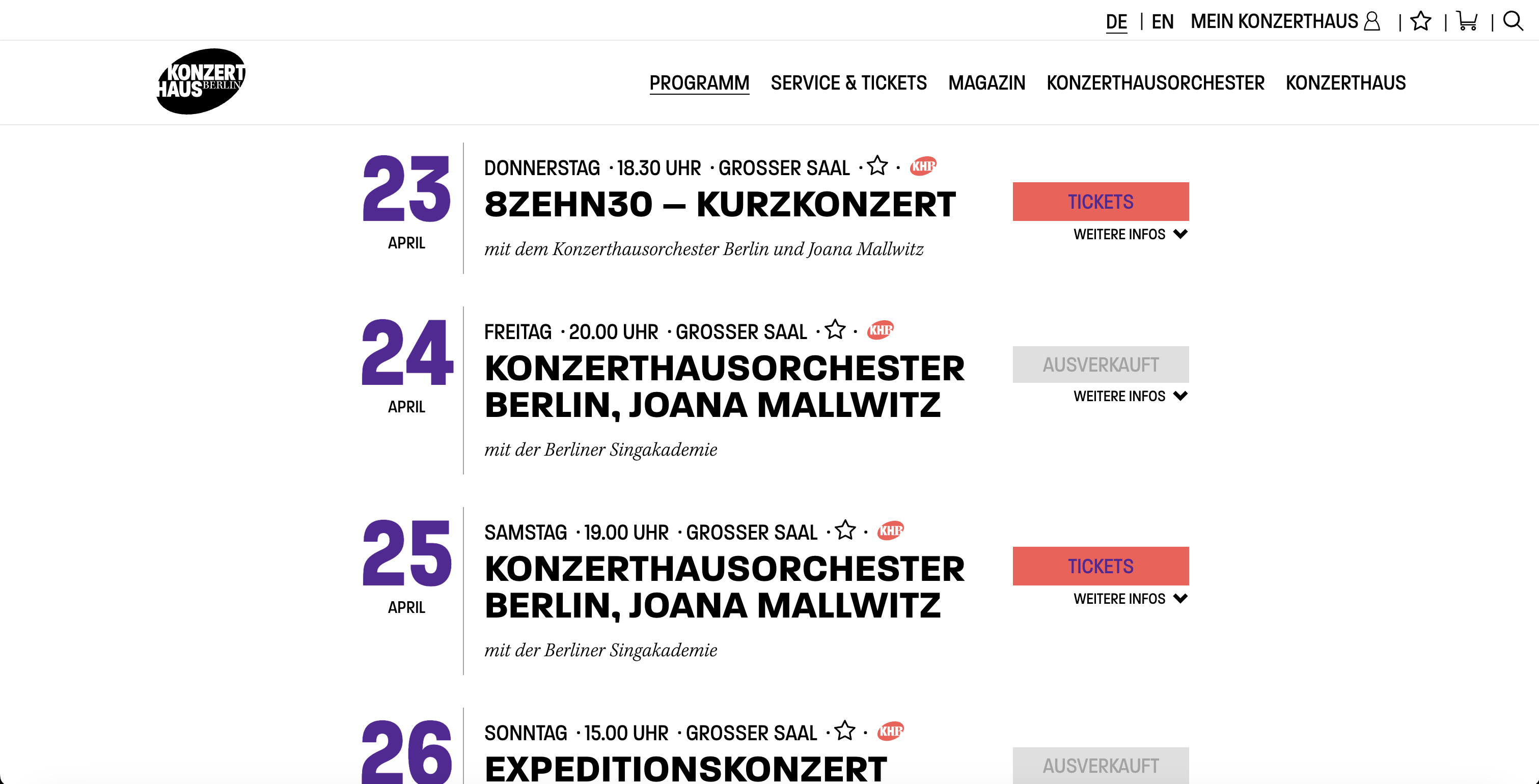
Task: Toggle favorite star for Friday April 24 concert
Action: [835, 329]
